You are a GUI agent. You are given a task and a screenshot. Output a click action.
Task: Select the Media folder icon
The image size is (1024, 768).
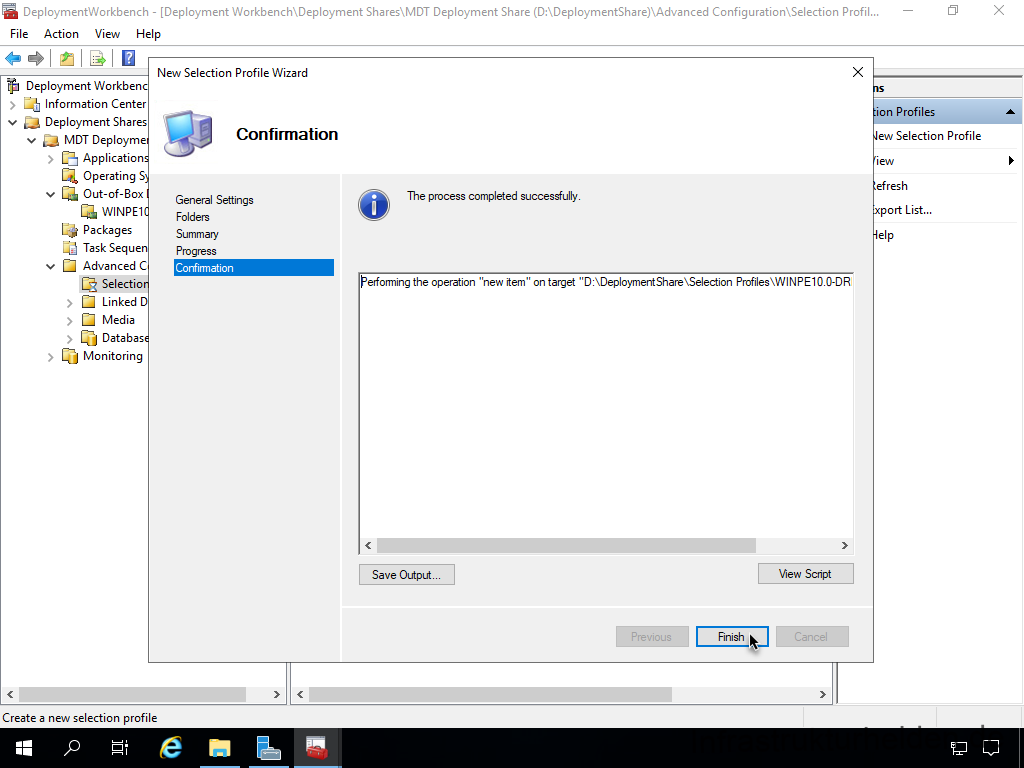pos(89,320)
